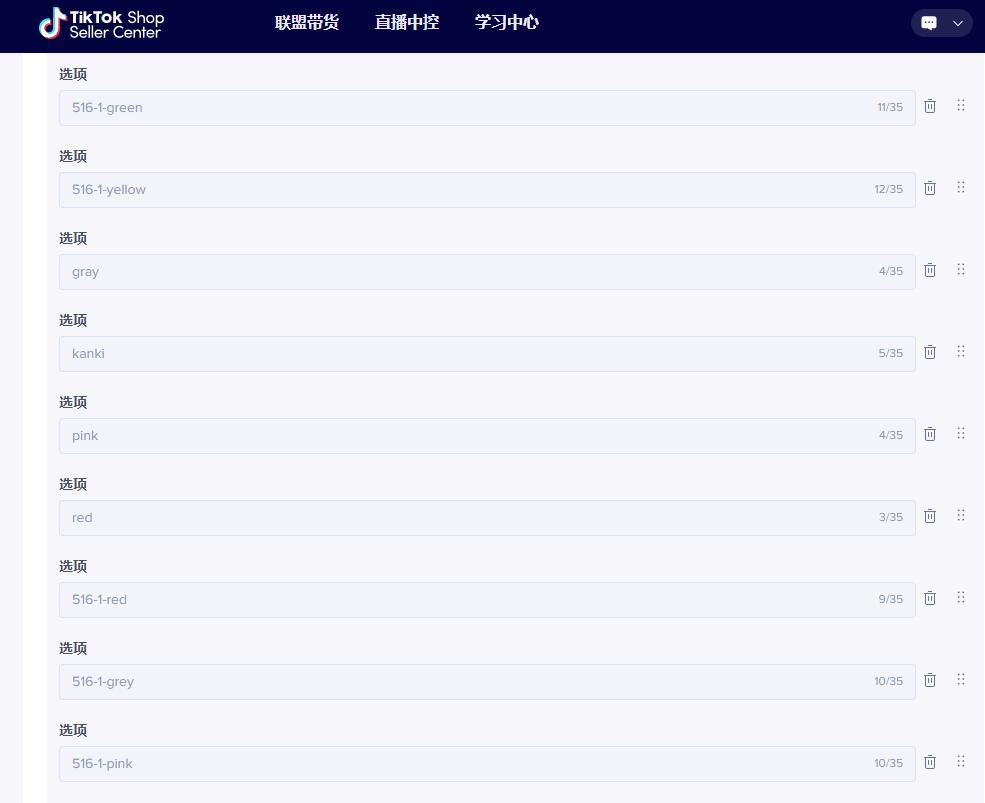Click the 11/35 character counter

pyautogui.click(x=890, y=107)
